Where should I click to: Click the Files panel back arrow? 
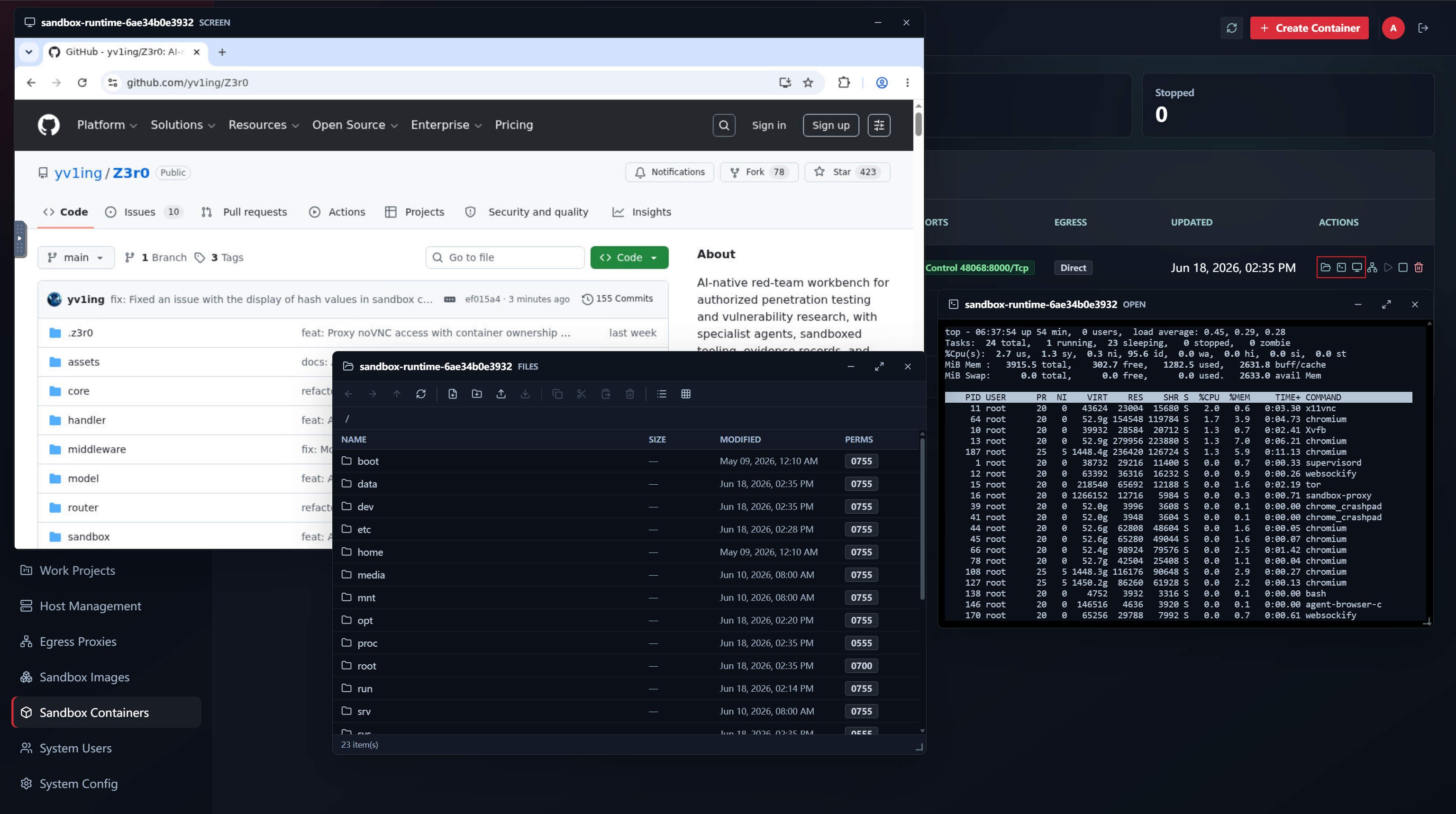[x=349, y=394]
